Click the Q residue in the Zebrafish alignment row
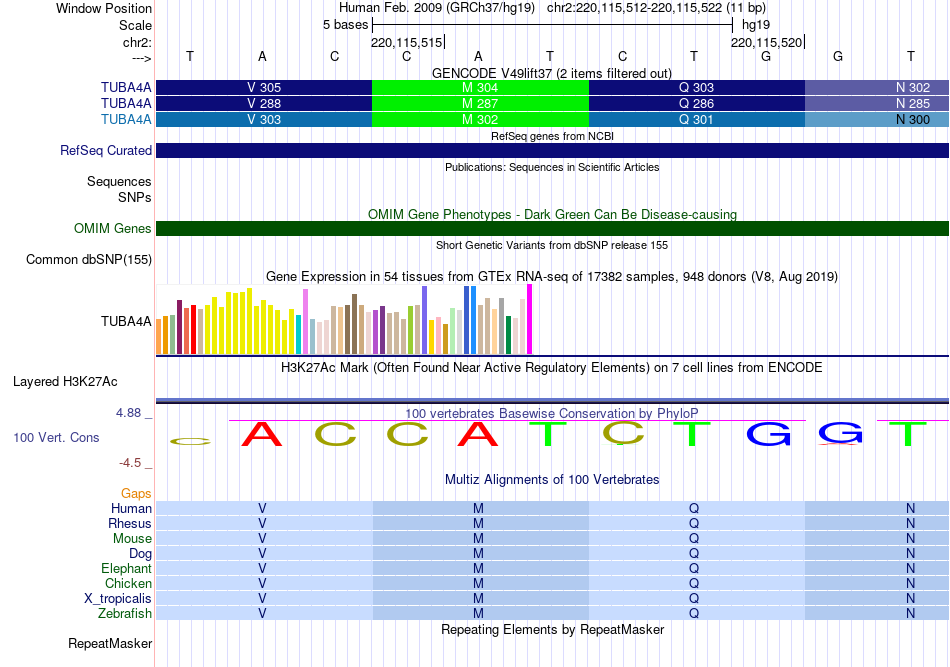The image size is (950, 667). (x=694, y=613)
